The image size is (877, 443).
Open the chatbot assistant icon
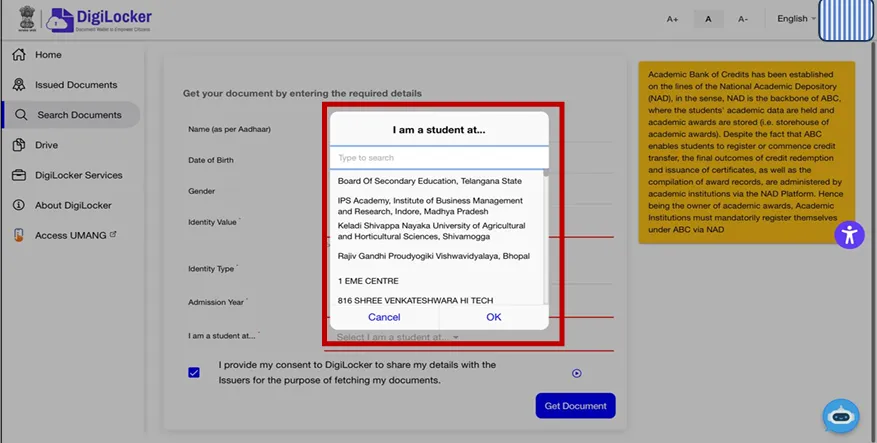[840, 416]
